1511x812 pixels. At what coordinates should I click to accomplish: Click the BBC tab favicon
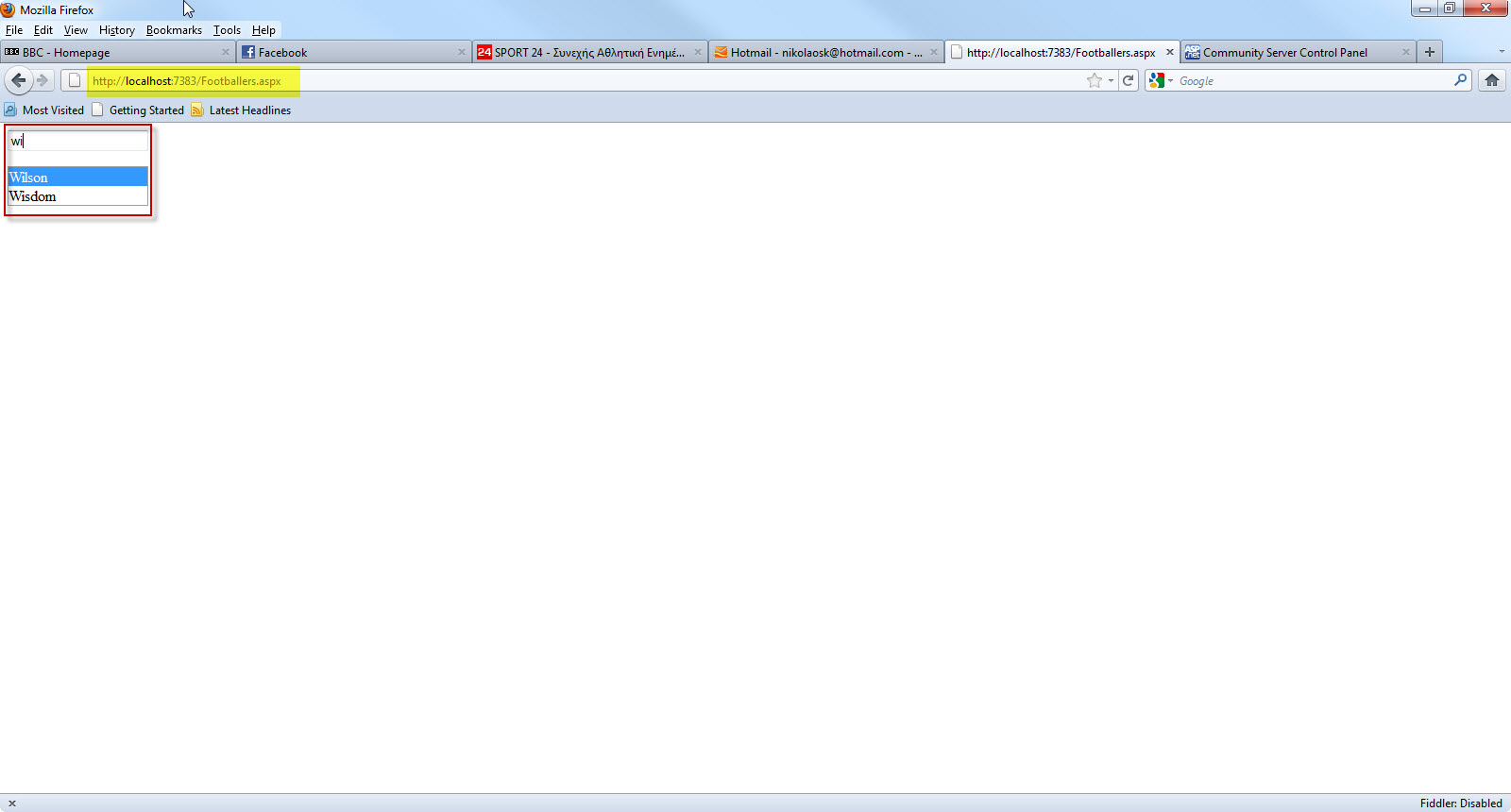coord(12,52)
